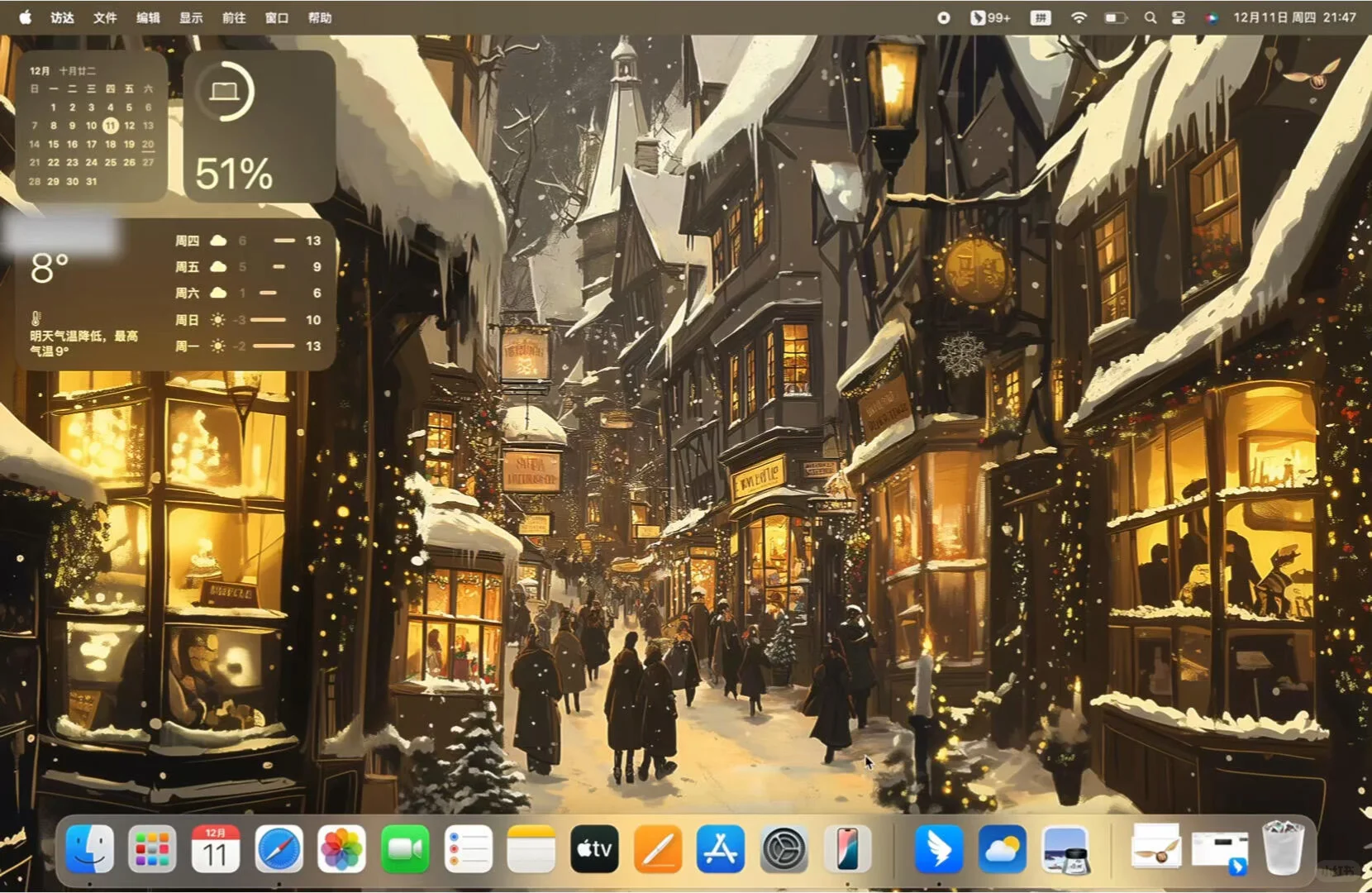The height and width of the screenshot is (893, 1372).
Task: Open the minimized window thumbnail in the Dock
Action: pyautogui.click(x=1219, y=852)
